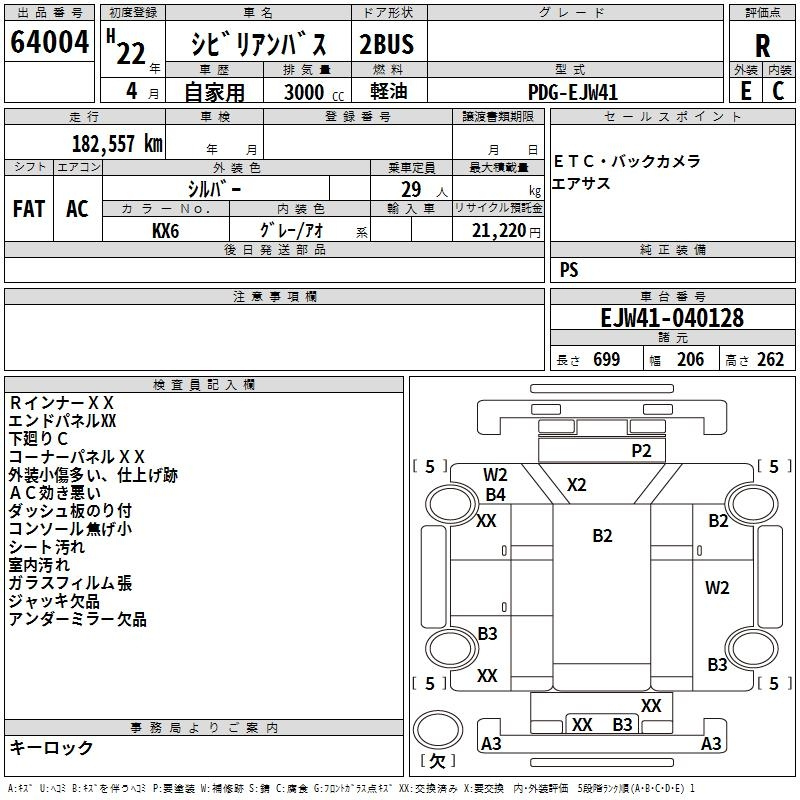The width and height of the screenshot is (800, 800).
Task: Click the inspector note エンドパネルXX
Action: [x=62, y=420]
